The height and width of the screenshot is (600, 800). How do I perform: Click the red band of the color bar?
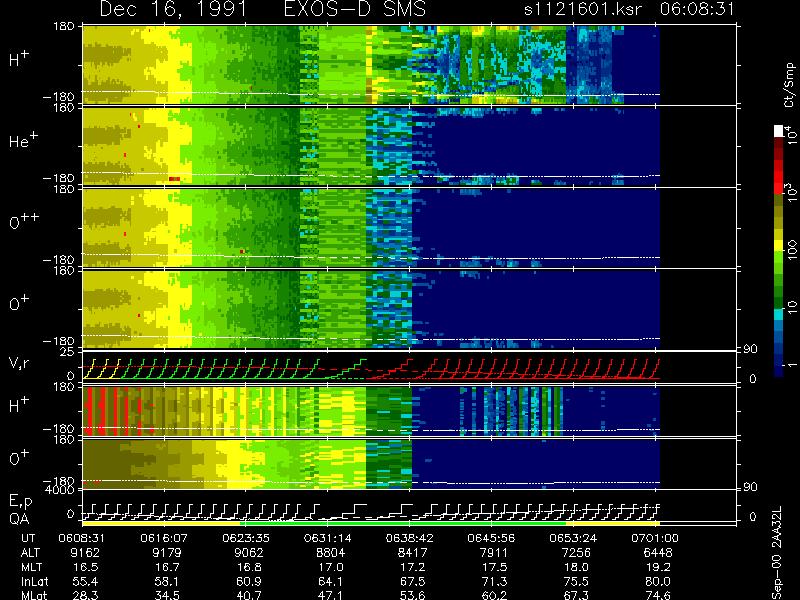coord(779,177)
